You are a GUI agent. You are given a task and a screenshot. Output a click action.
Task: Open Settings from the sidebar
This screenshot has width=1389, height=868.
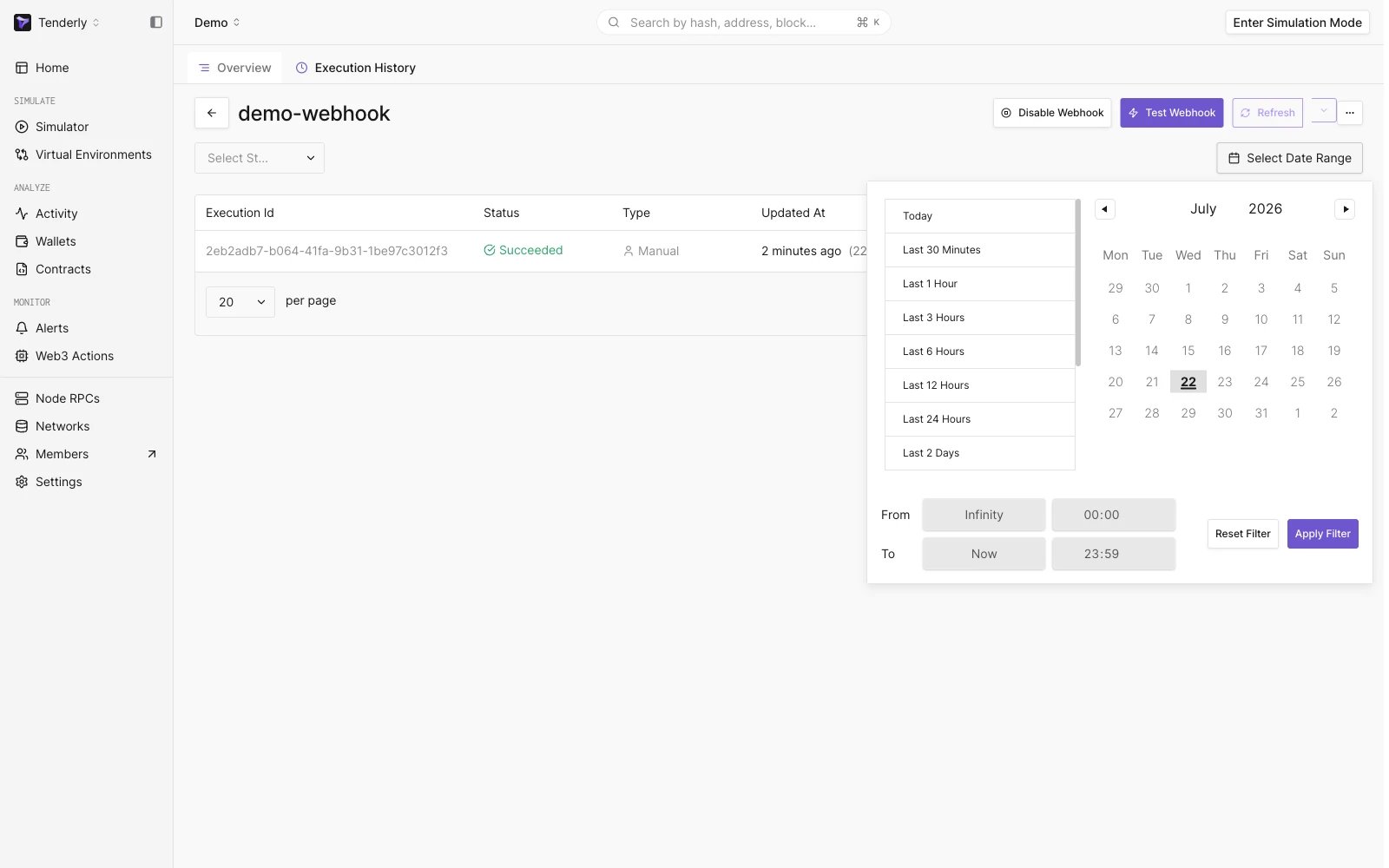58,482
